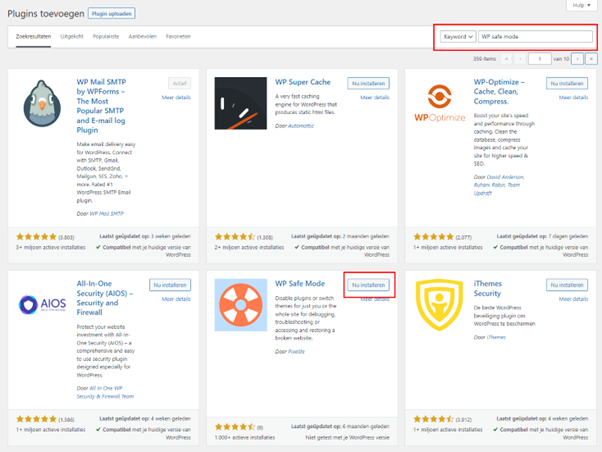This screenshot has height=452, width=602.
Task: Go to next results page arrow
Action: pyautogui.click(x=577, y=59)
